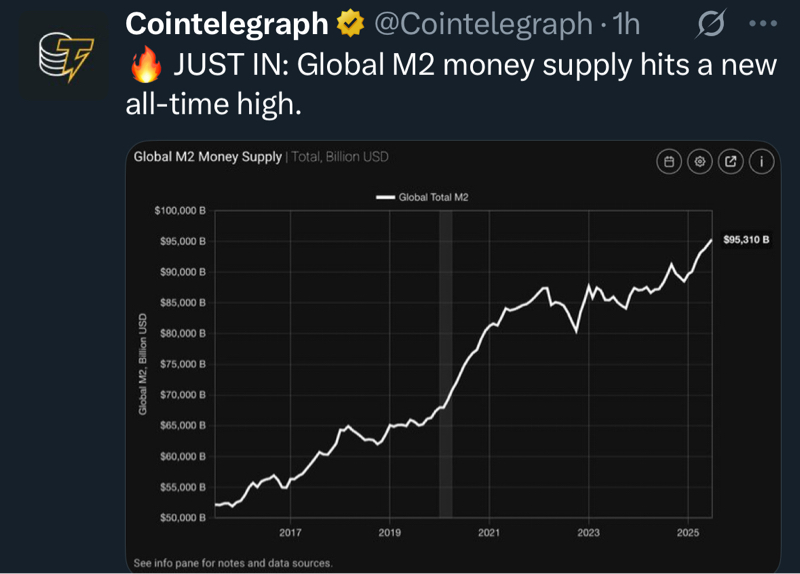This screenshot has width=800, height=574.
Task: Open the chart settings gear icon
Action: (700, 161)
